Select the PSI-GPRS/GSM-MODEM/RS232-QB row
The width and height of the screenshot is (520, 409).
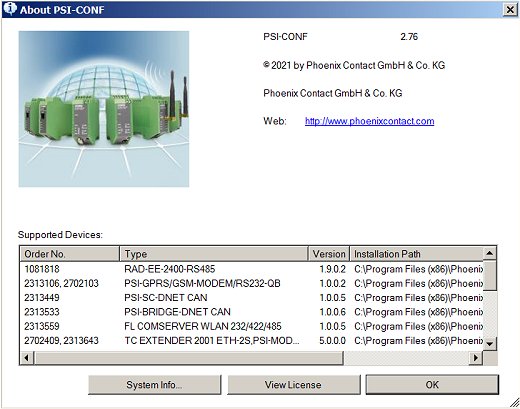[251, 283]
